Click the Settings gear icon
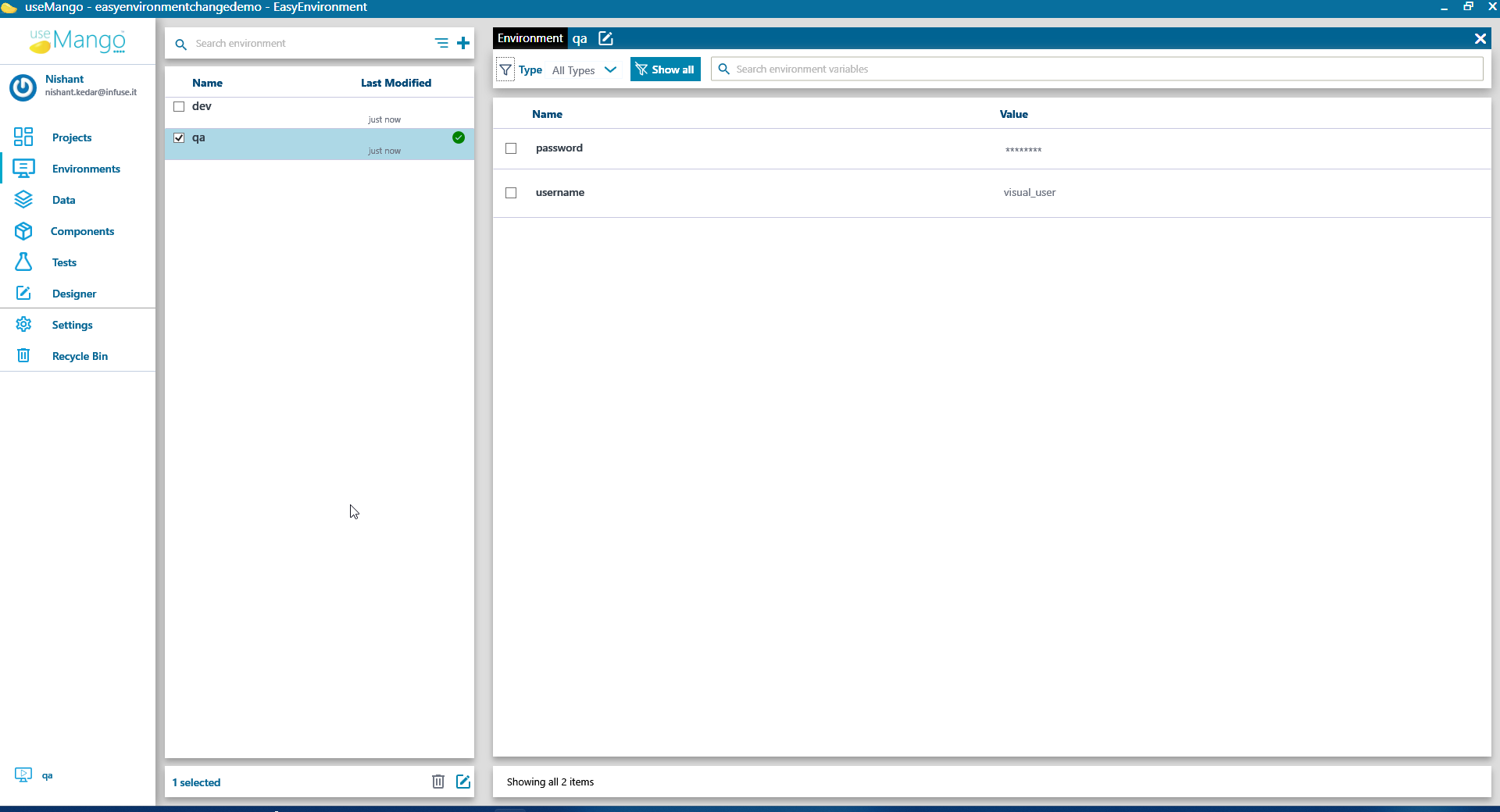1500x812 pixels. (x=23, y=324)
